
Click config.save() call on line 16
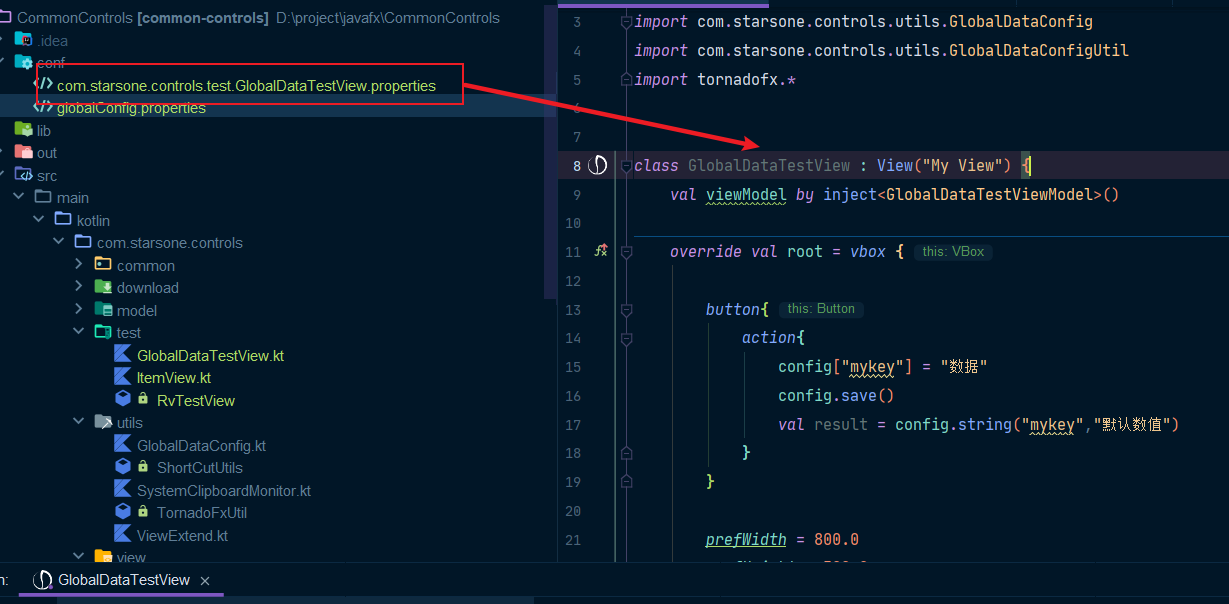click(836, 396)
